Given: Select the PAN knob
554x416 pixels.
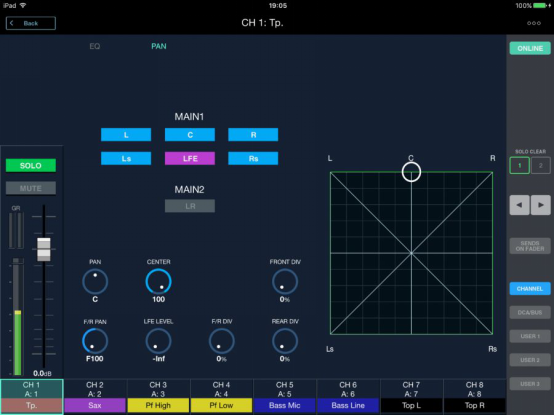Looking at the screenshot, I should pyautogui.click(x=95, y=282).
